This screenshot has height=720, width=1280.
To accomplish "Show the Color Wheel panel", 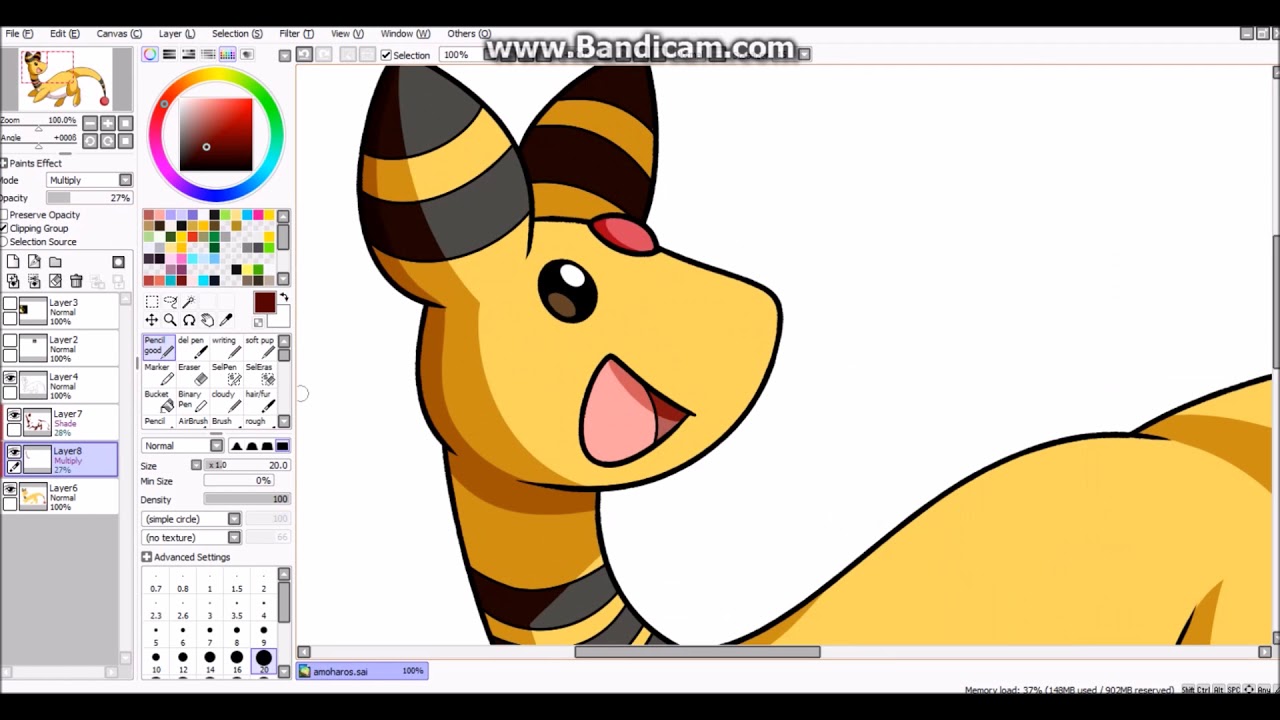I will click(x=150, y=54).
